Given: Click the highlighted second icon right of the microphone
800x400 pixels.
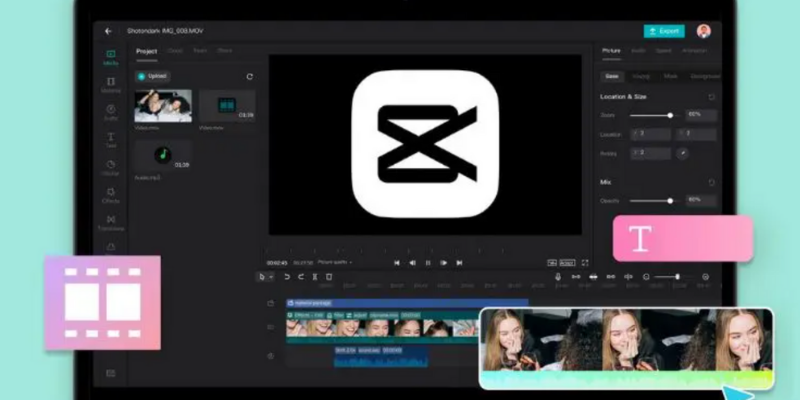Looking at the screenshot, I should (x=593, y=277).
